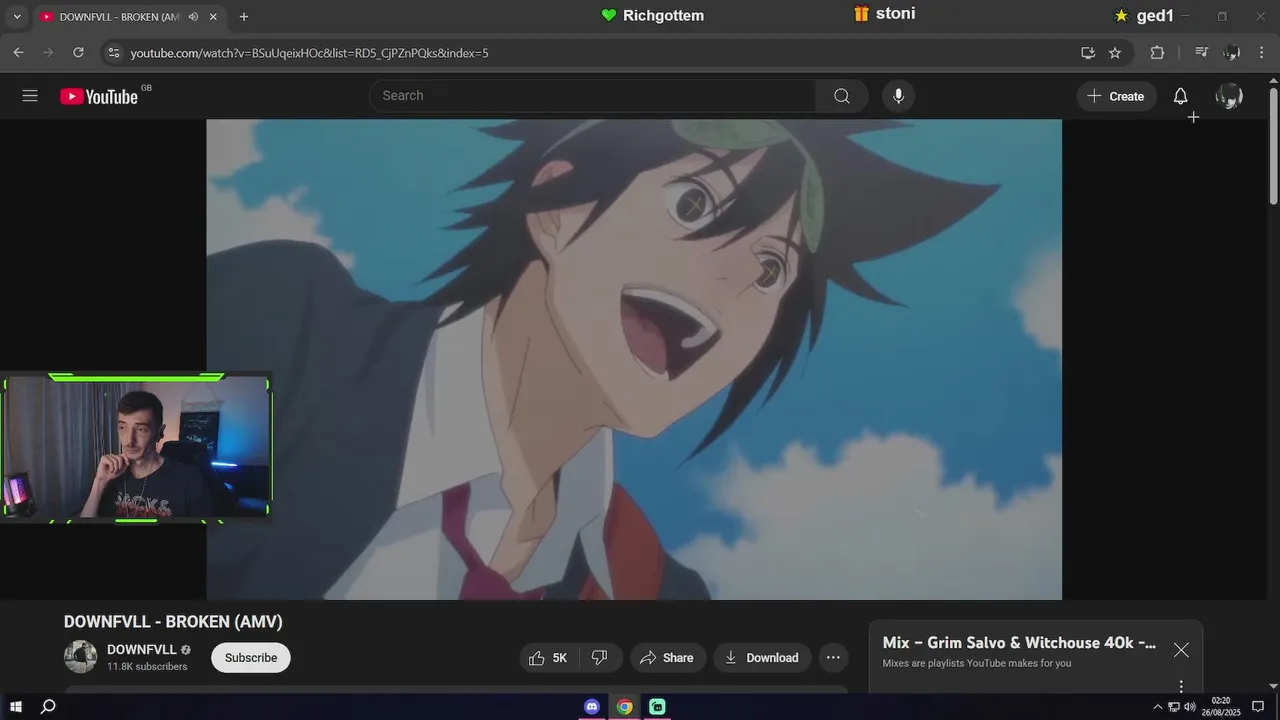
Task: Click the address bar URL
Action: click(310, 52)
